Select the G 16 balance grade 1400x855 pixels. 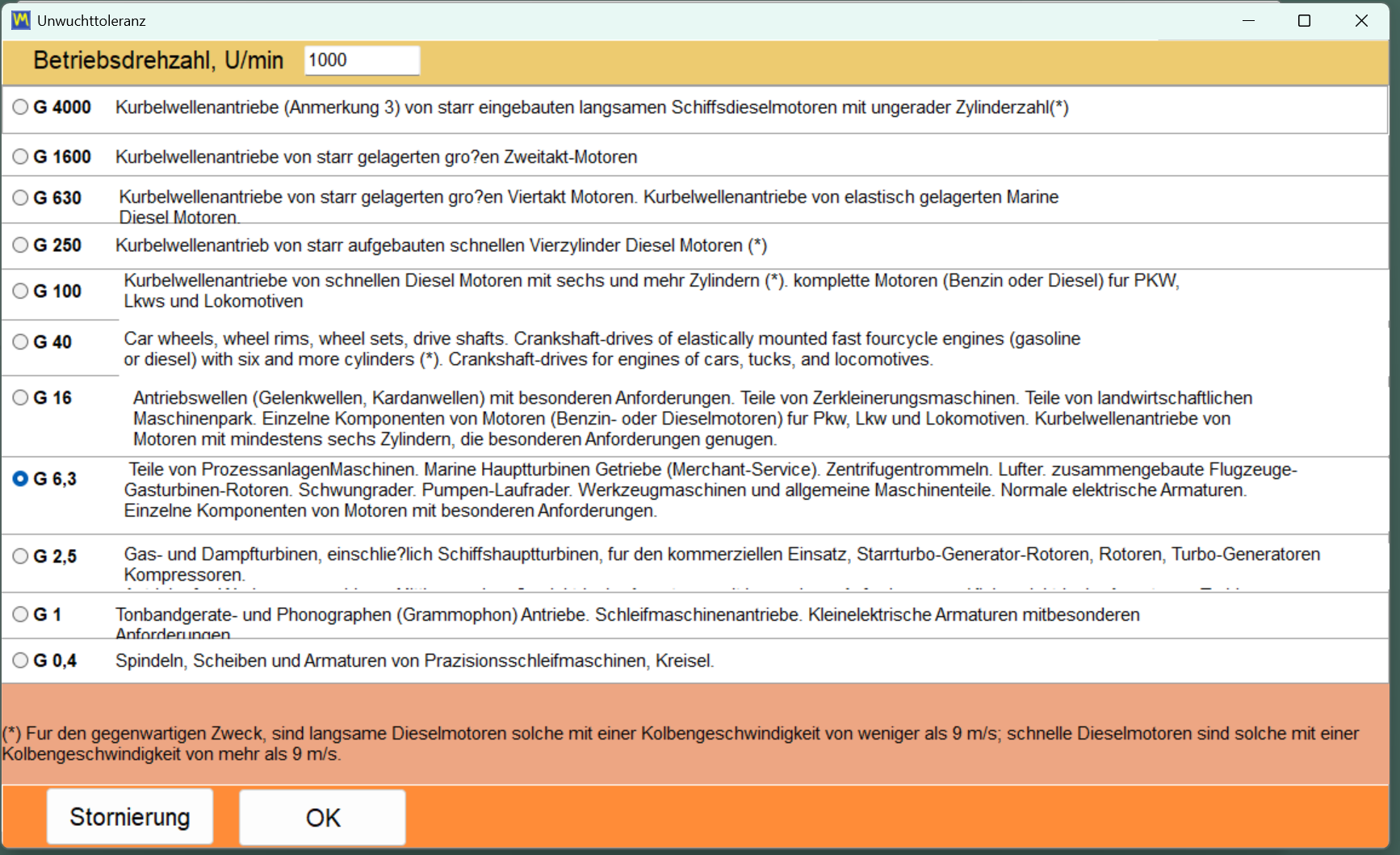coord(20,397)
